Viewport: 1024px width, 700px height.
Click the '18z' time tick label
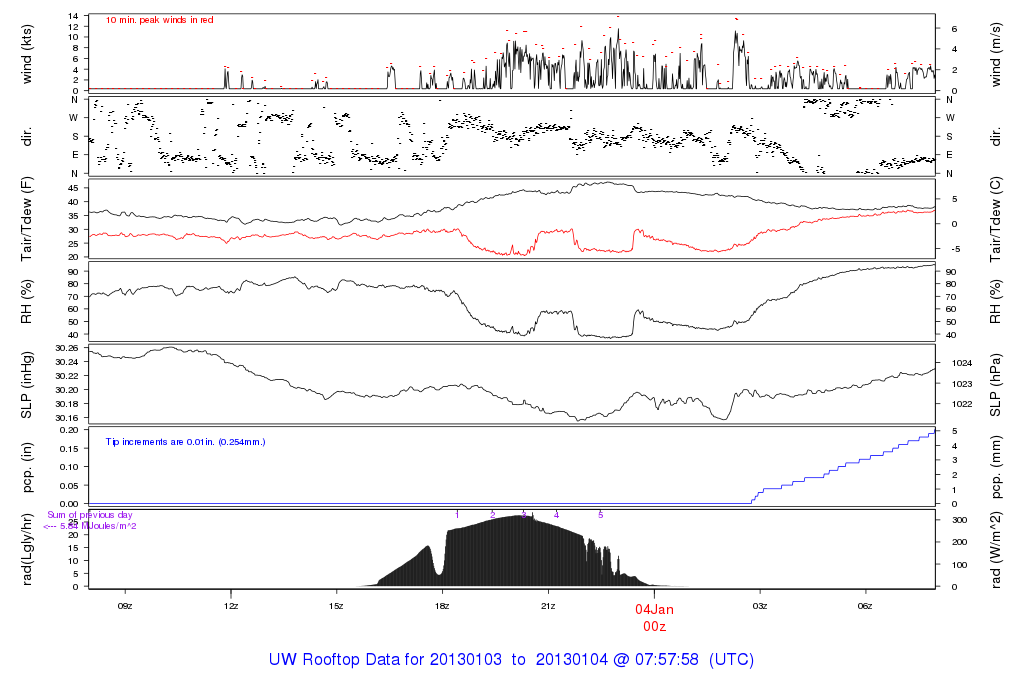pyautogui.click(x=442, y=606)
